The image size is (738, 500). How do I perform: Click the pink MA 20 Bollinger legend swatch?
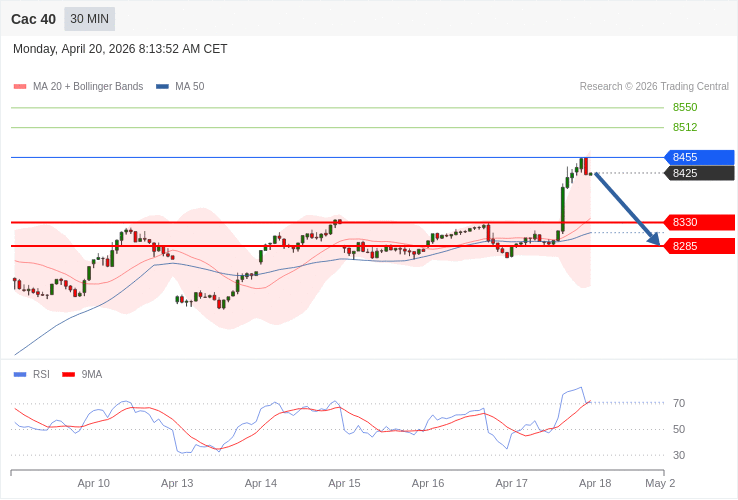[x=20, y=87]
